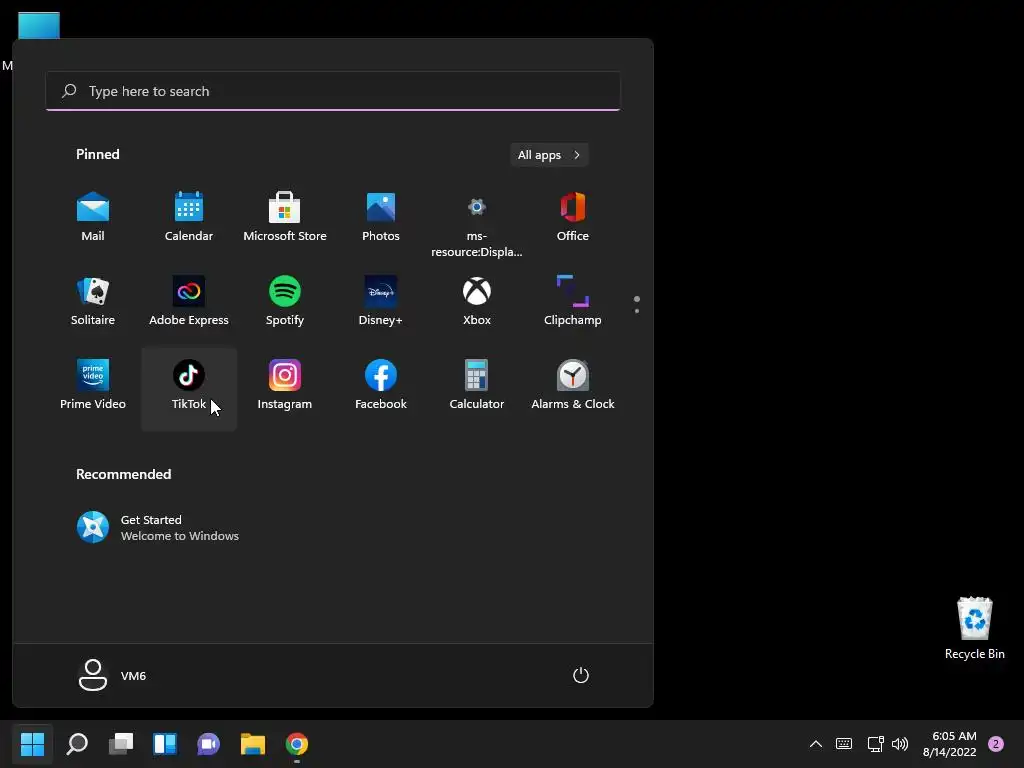Open Adobe Express
This screenshot has width=1024, height=768.
(189, 302)
